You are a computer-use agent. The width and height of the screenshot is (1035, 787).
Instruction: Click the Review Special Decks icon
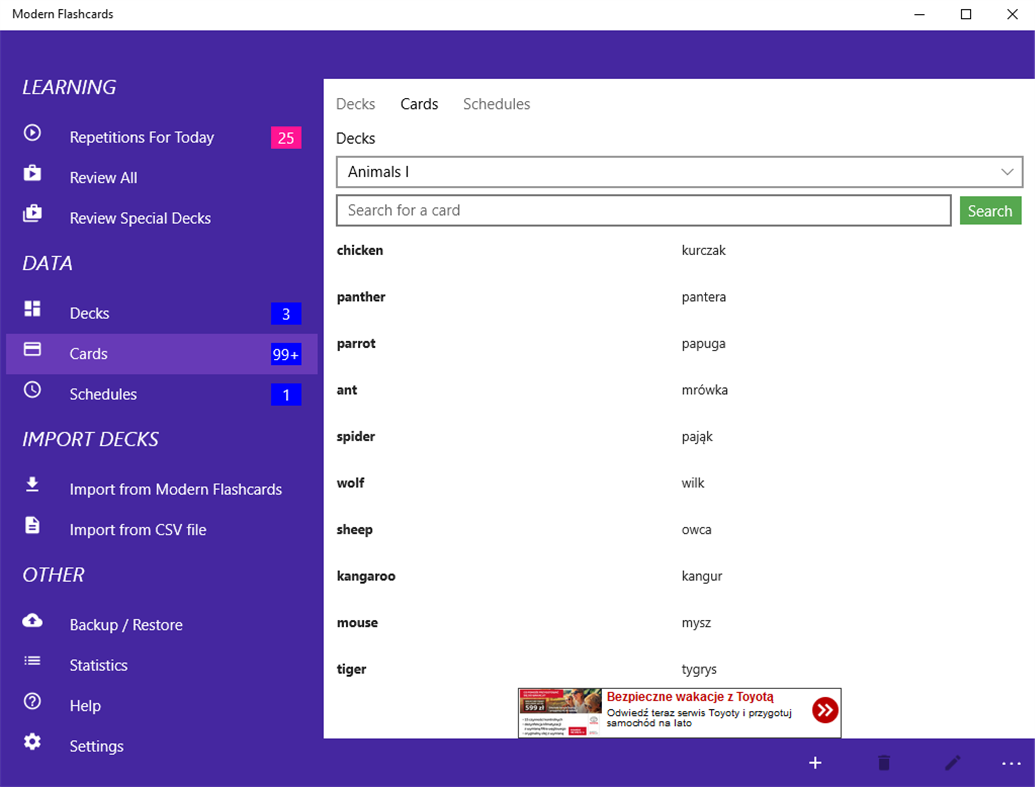click(31, 212)
